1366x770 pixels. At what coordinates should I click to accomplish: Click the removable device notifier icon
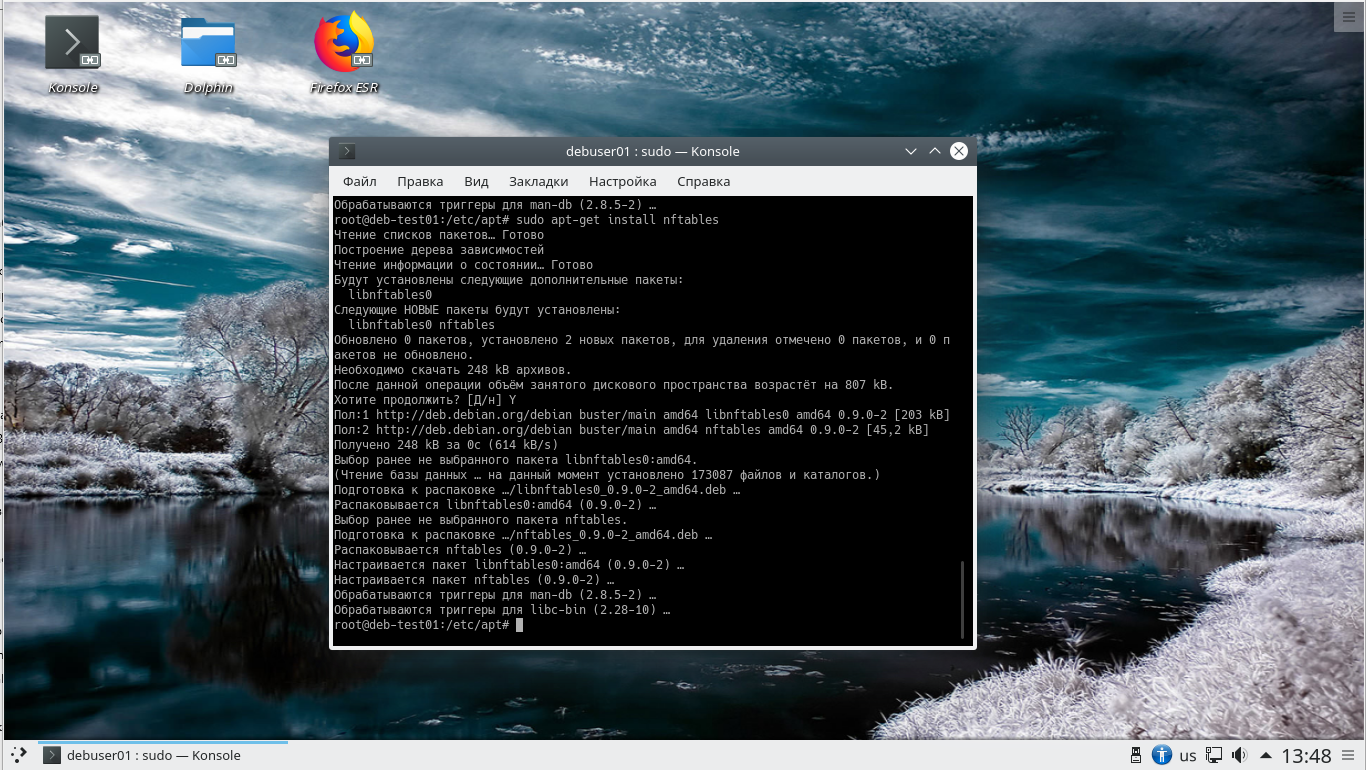[x=1135, y=755]
